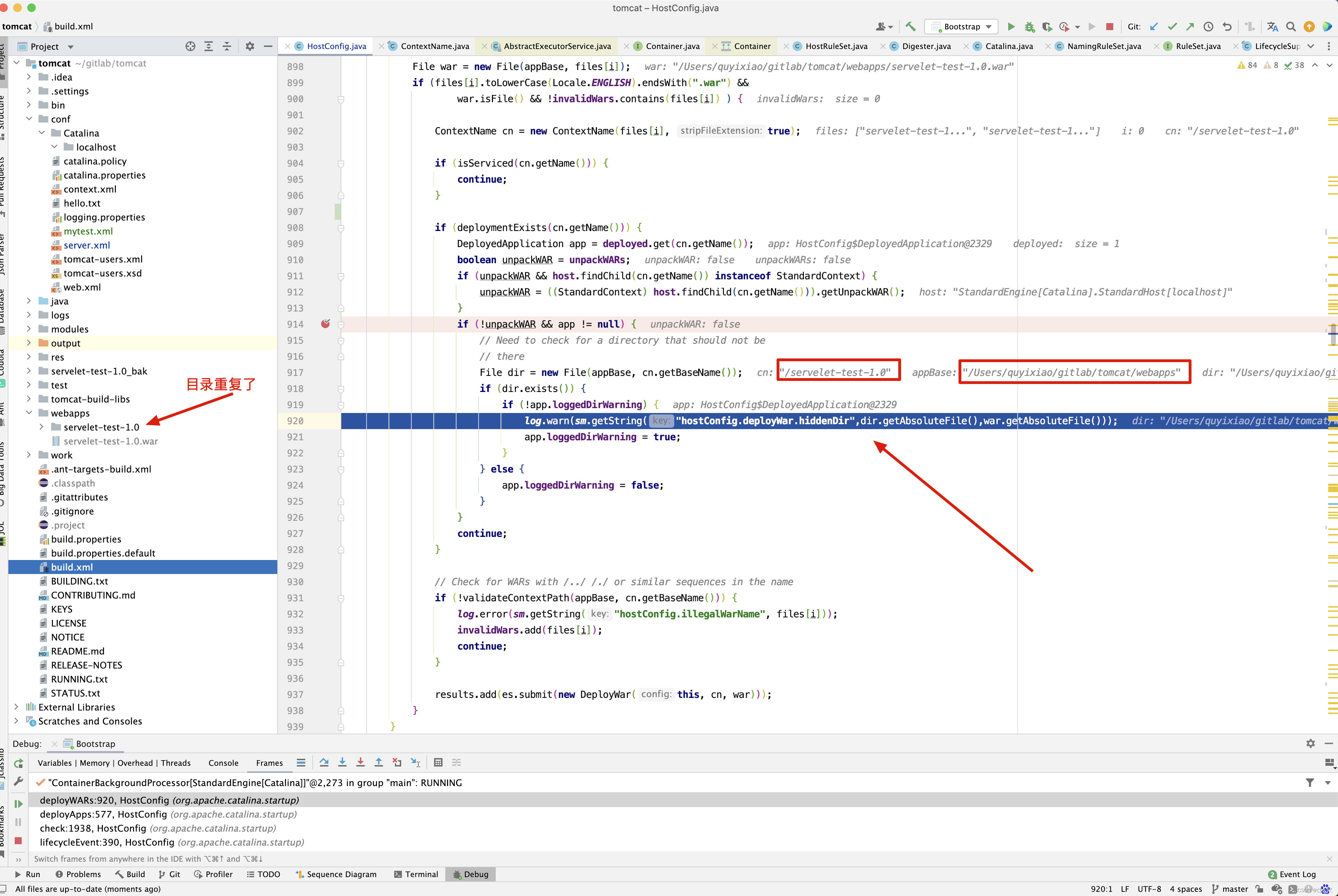Switch to Digester.java tab
This screenshot has width=1338, height=896.
coord(921,46)
